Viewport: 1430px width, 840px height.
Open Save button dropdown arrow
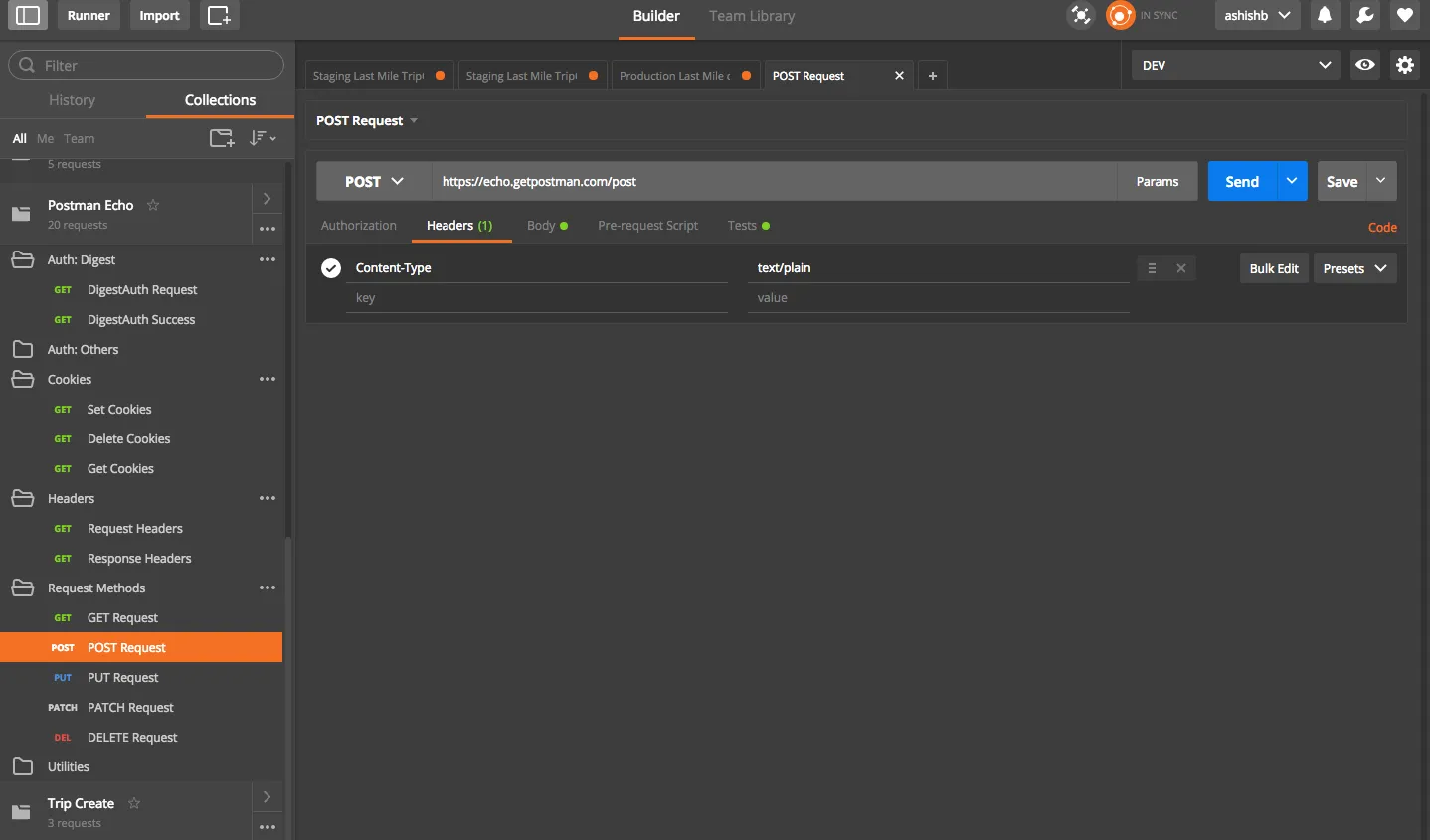click(1381, 181)
